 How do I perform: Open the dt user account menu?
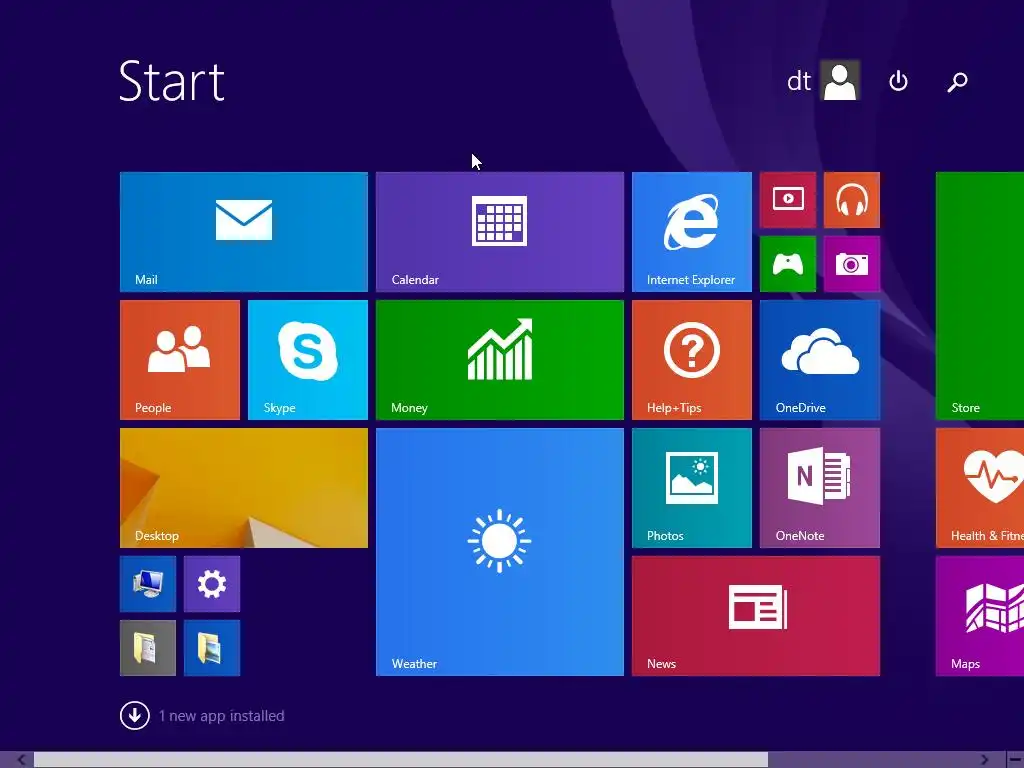coord(823,81)
